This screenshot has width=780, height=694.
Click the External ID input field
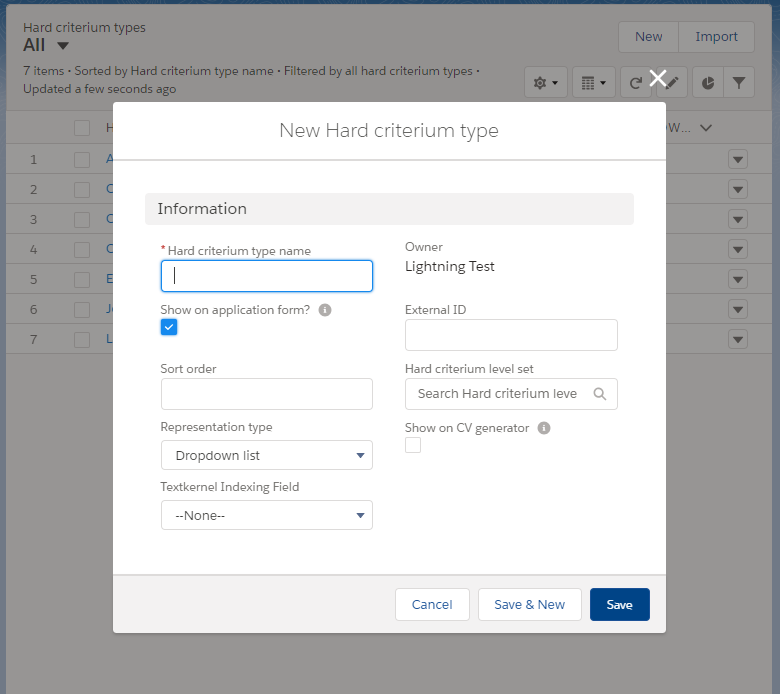[511, 335]
